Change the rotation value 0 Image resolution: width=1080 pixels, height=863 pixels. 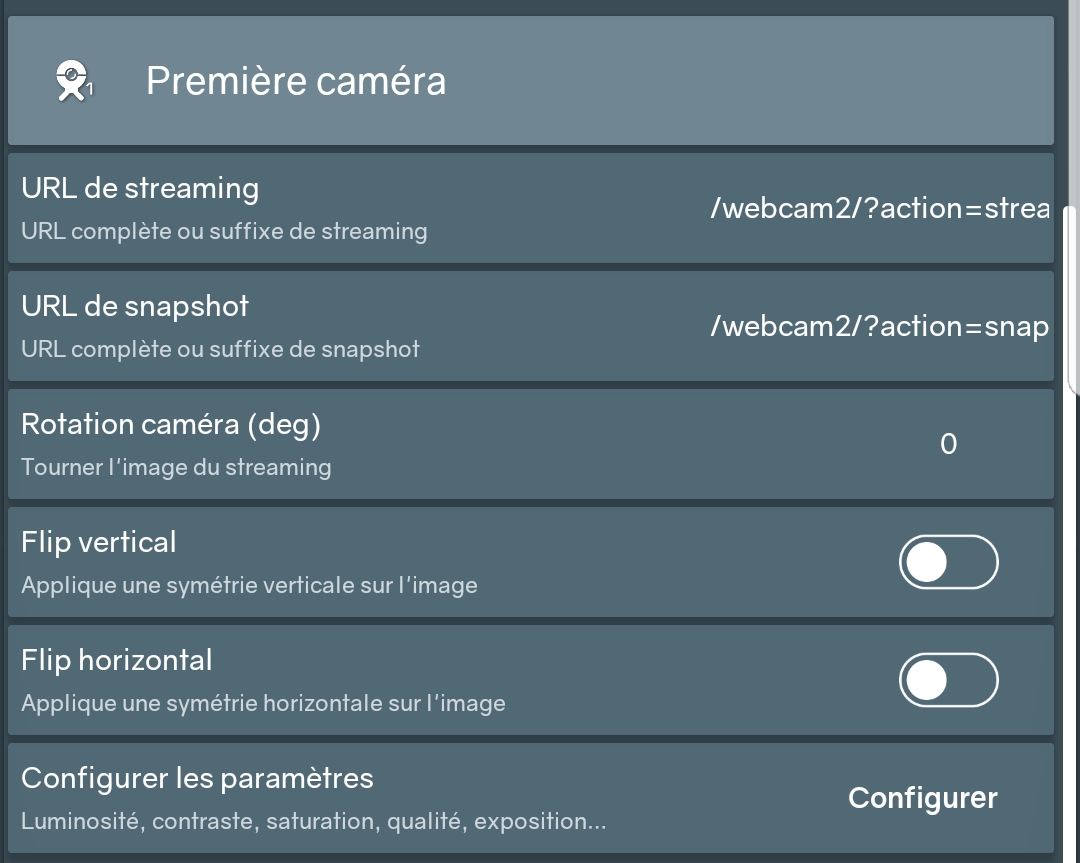coord(949,444)
